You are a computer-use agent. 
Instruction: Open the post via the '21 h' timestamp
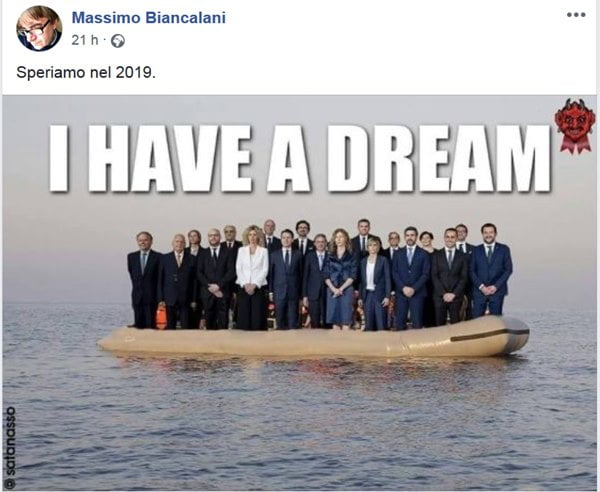pyautogui.click(x=85, y=40)
